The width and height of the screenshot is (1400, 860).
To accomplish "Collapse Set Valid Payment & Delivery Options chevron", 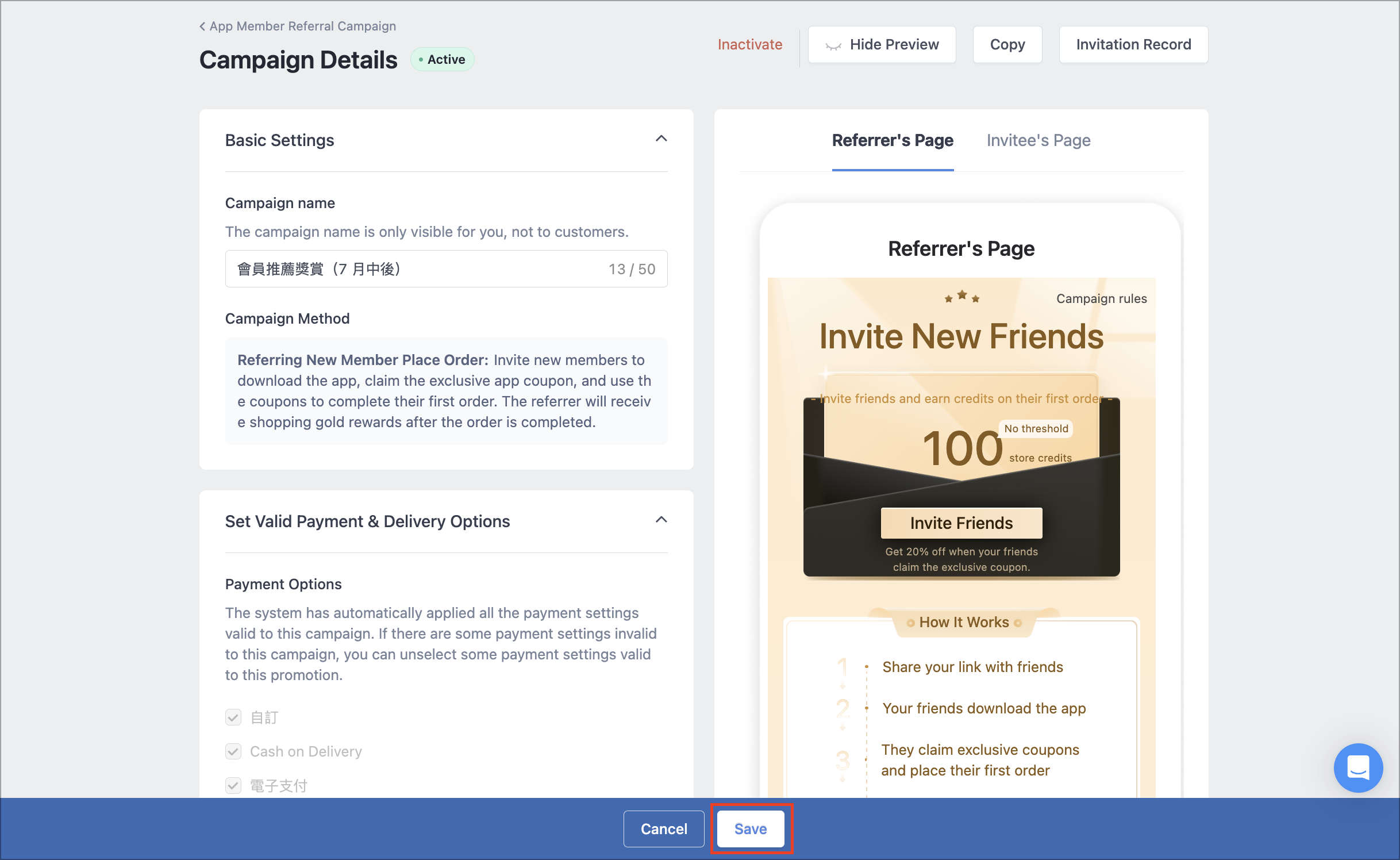I will (x=661, y=520).
